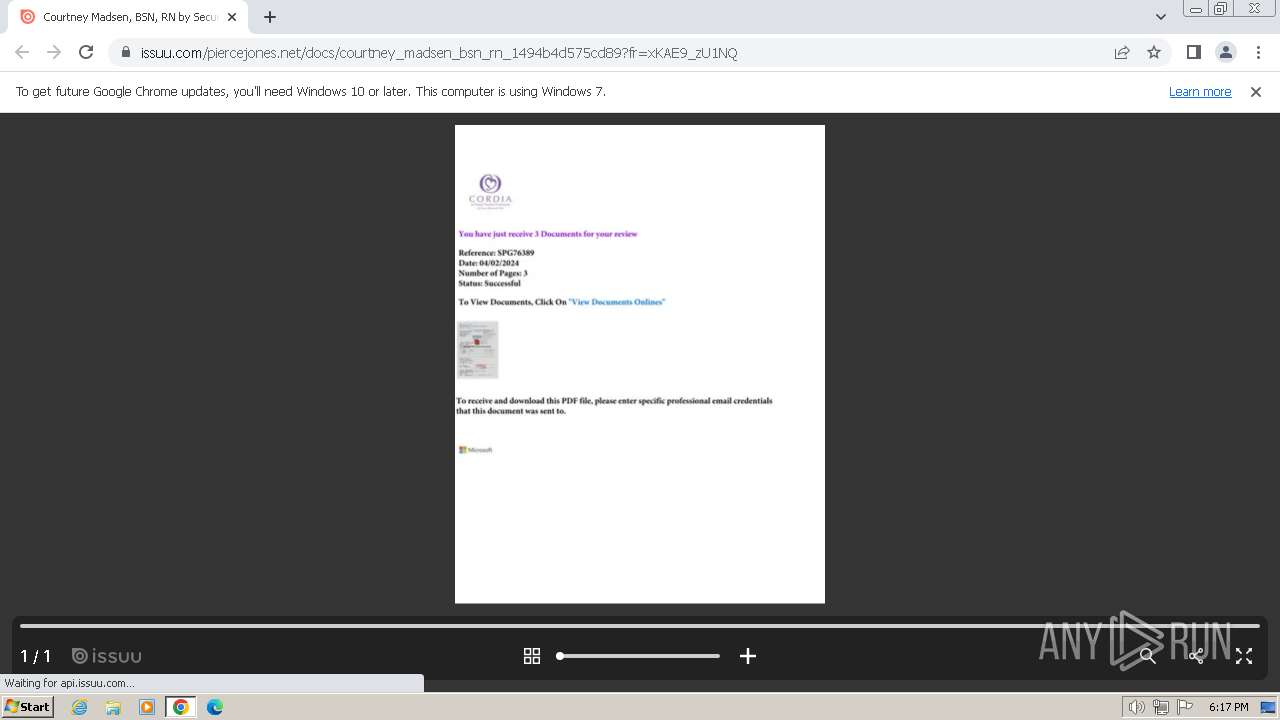This screenshot has height=720, width=1280.
Task: Click Chrome icon in taskbar
Action: [x=181, y=707]
